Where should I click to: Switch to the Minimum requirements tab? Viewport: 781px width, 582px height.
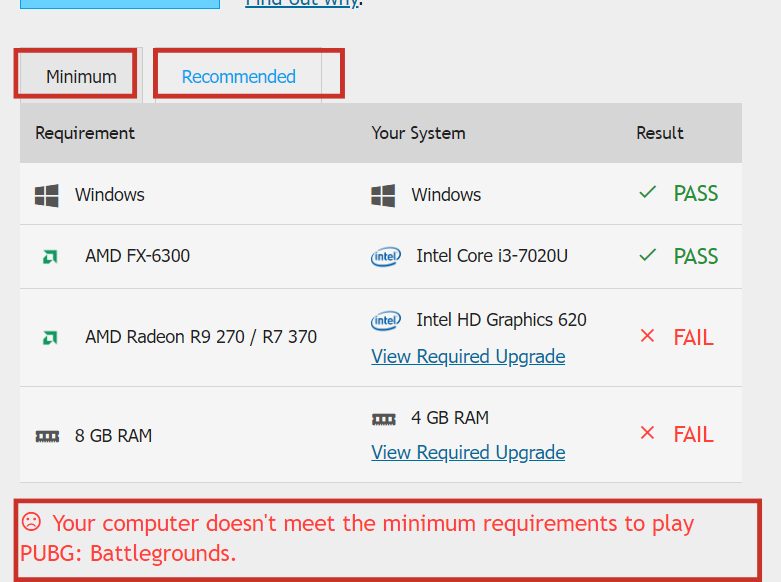click(x=81, y=77)
